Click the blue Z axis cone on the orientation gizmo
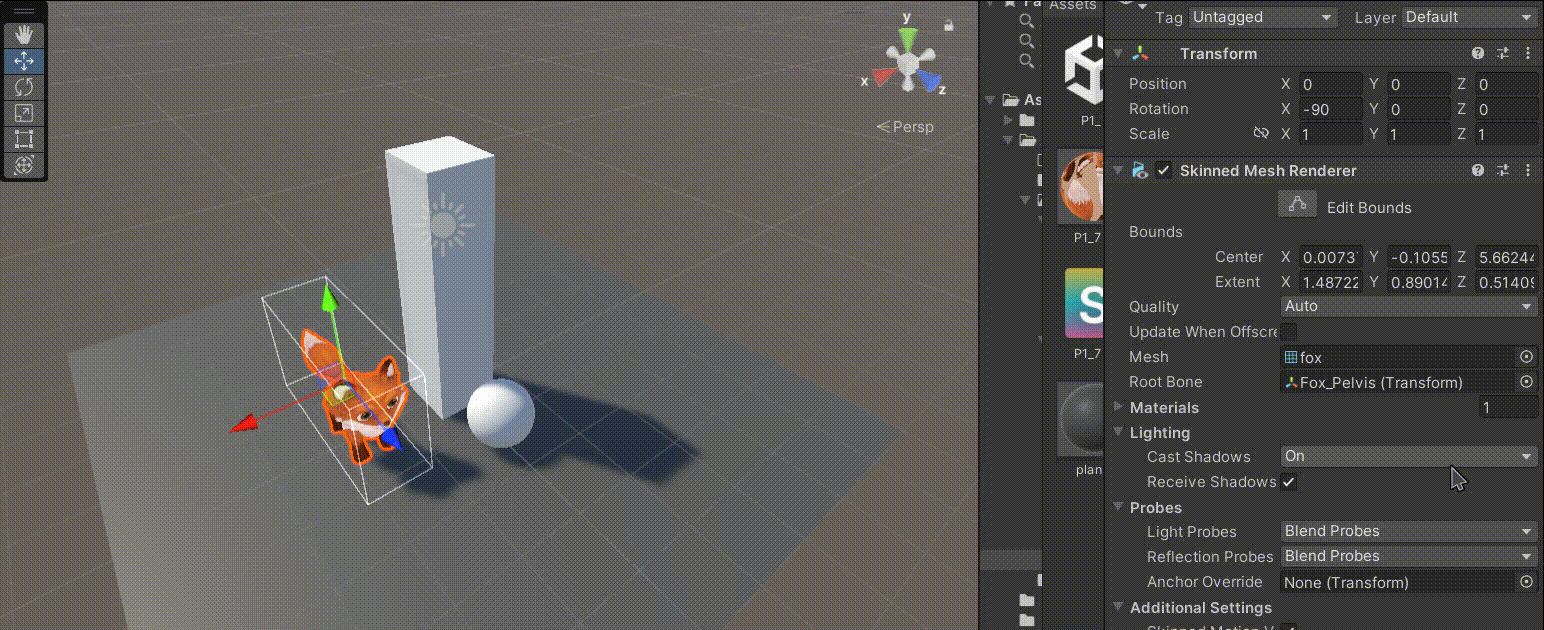 point(929,82)
